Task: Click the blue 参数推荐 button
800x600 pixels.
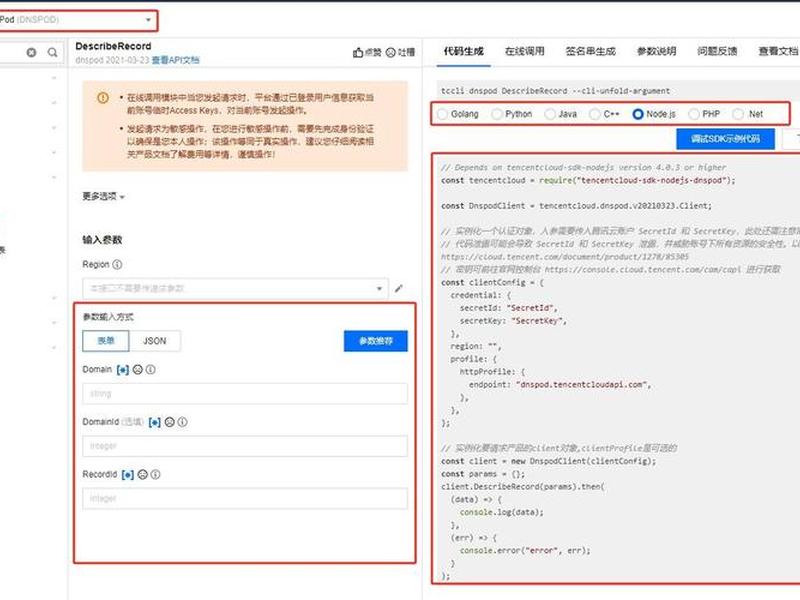Action: click(376, 341)
